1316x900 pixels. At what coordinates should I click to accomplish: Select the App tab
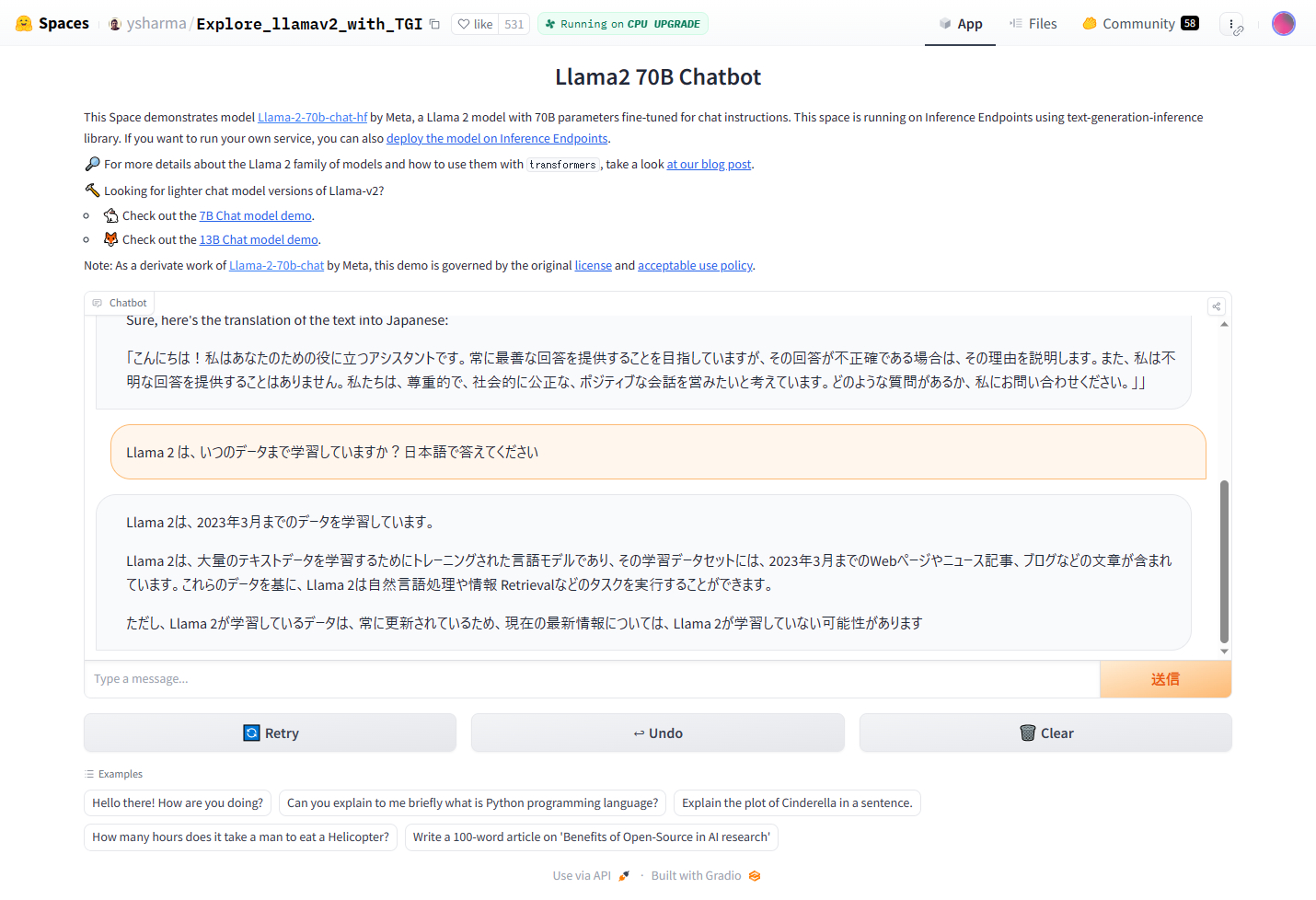960,24
